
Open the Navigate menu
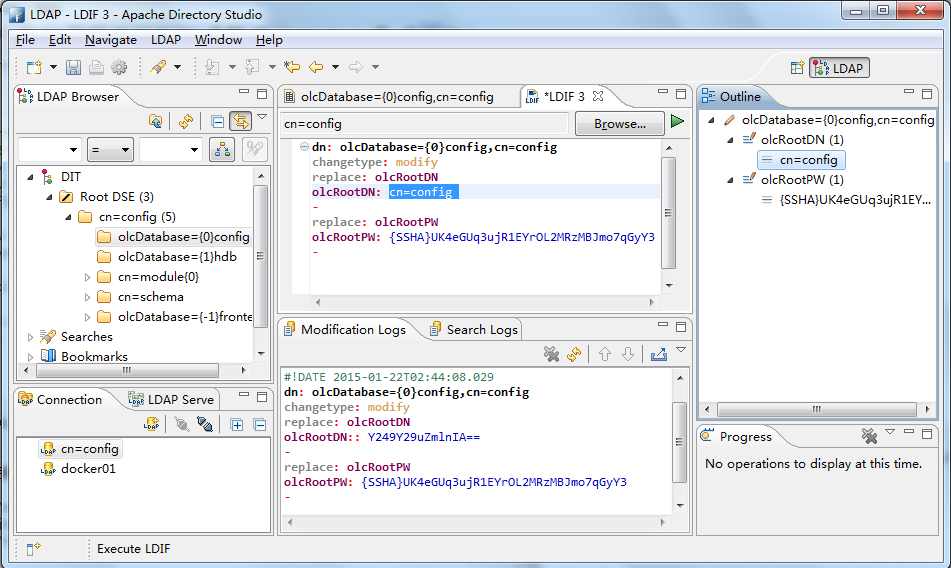pos(110,40)
